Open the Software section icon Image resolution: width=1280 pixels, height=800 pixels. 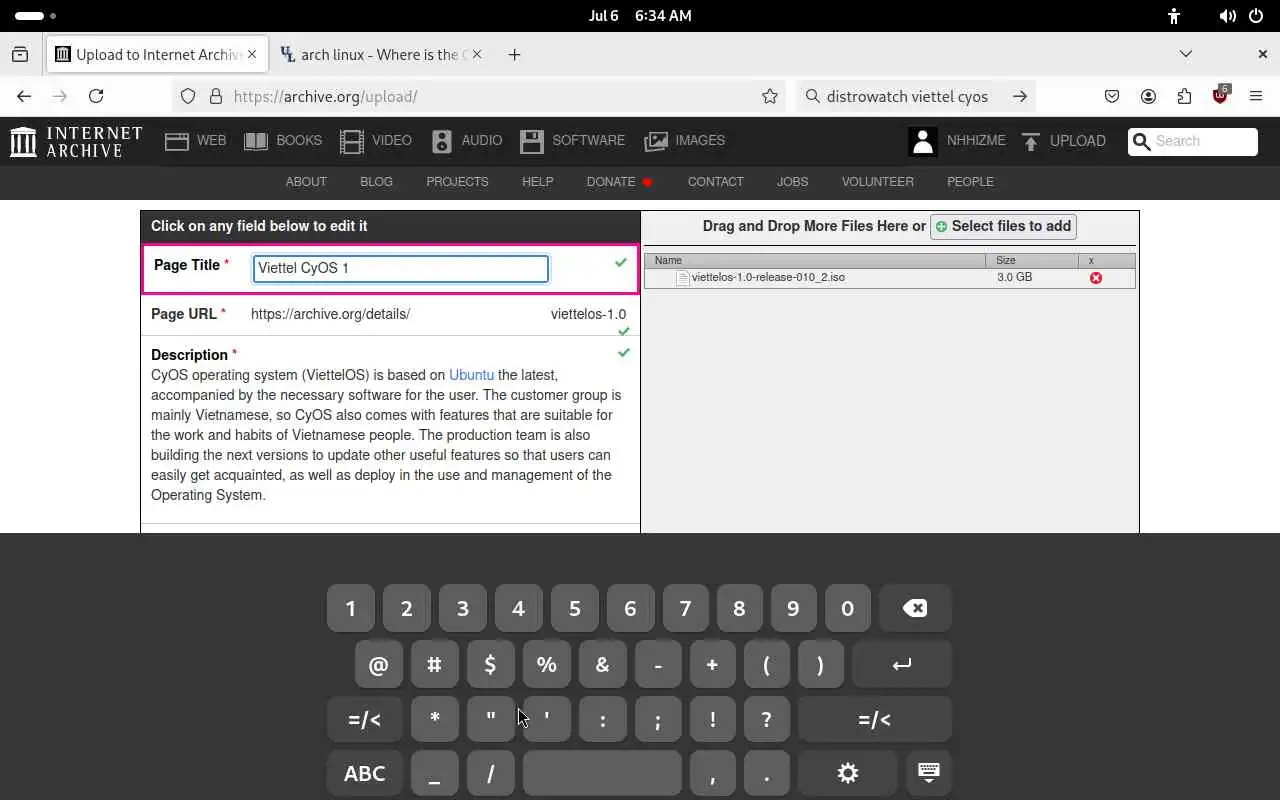pyautogui.click(x=532, y=141)
